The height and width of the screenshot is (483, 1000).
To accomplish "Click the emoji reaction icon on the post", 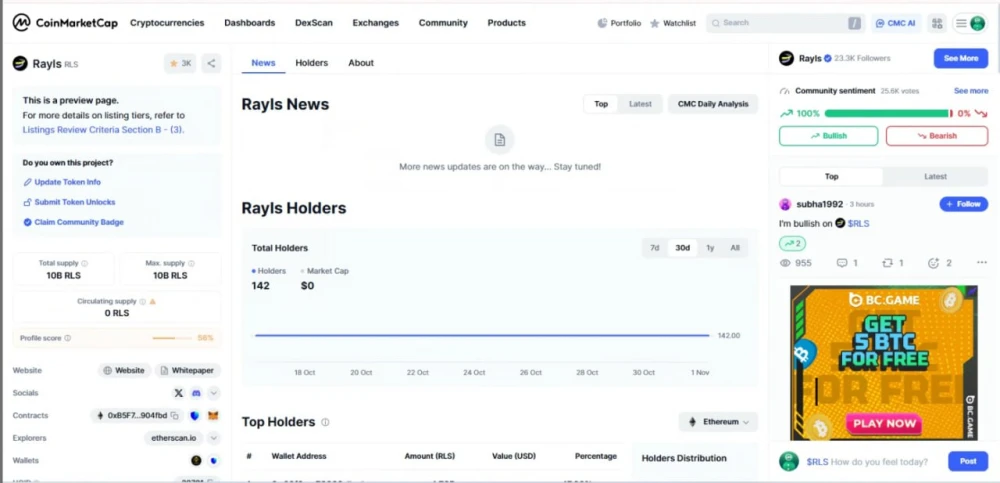I will pyautogui.click(x=933, y=263).
